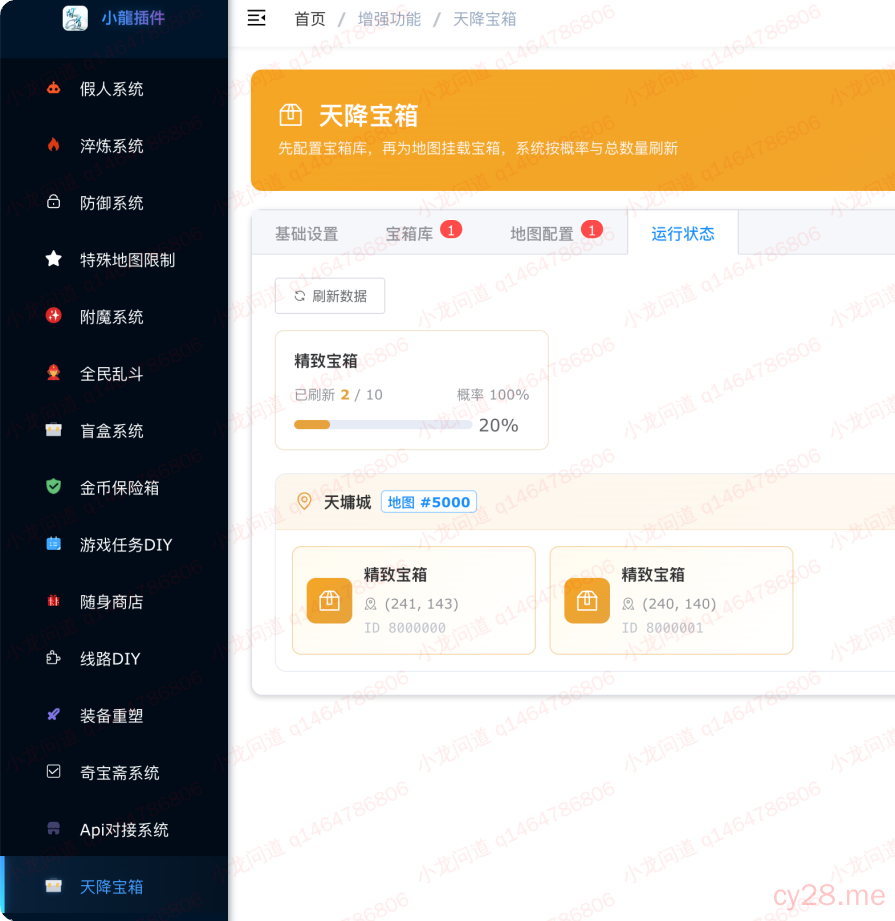Click the 游戏任务DIY calendar icon

pyautogui.click(x=53, y=544)
